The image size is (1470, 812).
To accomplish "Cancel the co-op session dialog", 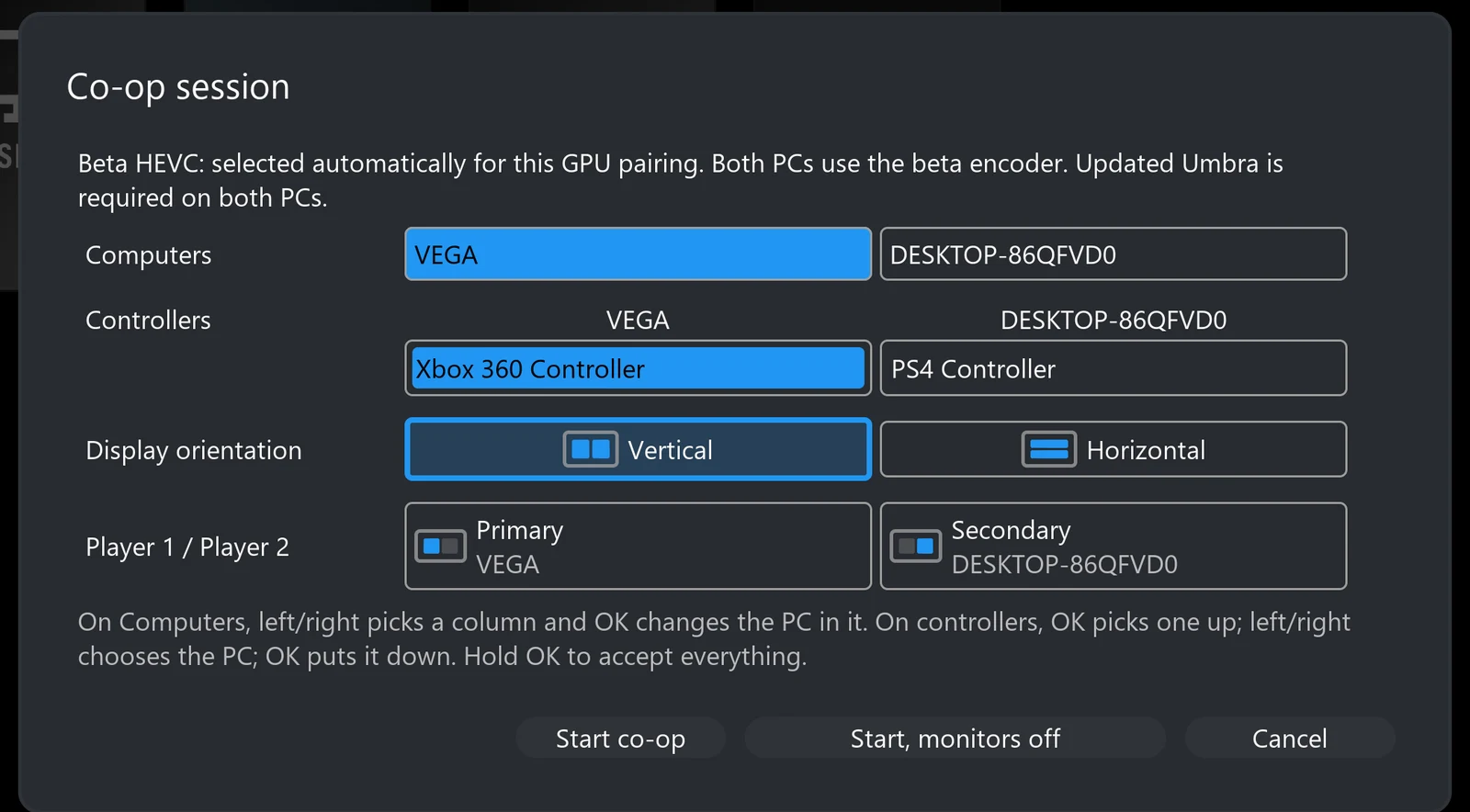I will pos(1290,738).
